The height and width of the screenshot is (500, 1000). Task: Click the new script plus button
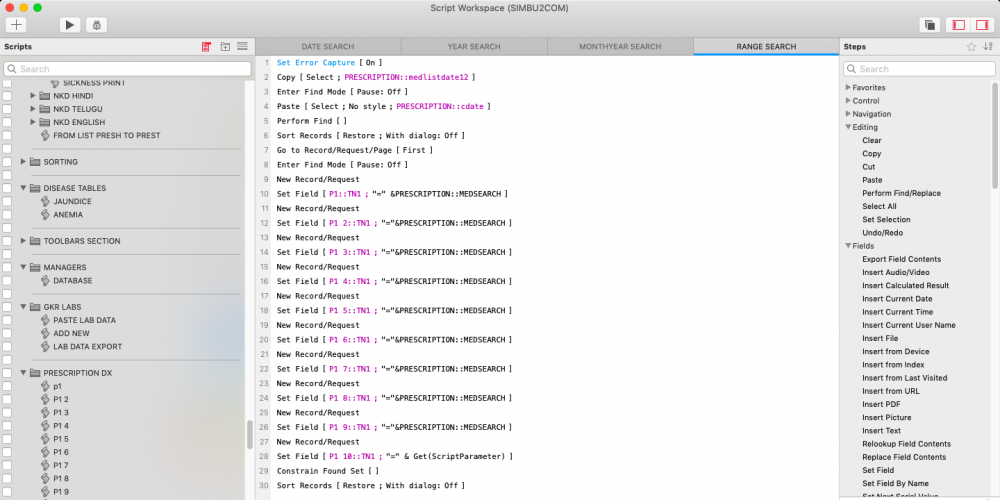point(16,25)
